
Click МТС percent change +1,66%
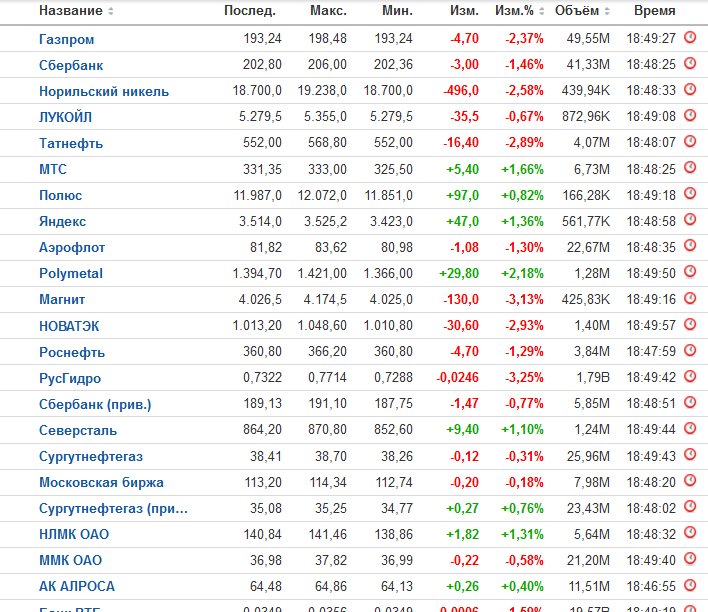point(522,170)
